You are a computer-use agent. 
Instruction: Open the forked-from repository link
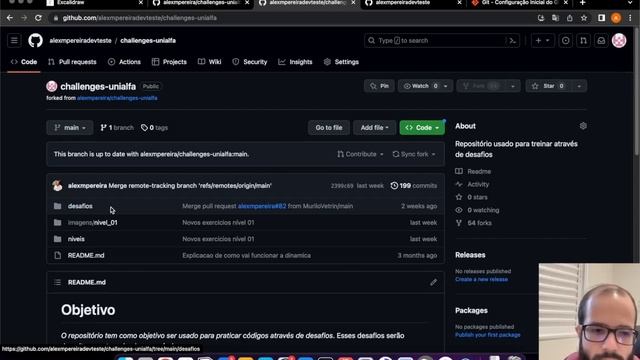pos(117,98)
